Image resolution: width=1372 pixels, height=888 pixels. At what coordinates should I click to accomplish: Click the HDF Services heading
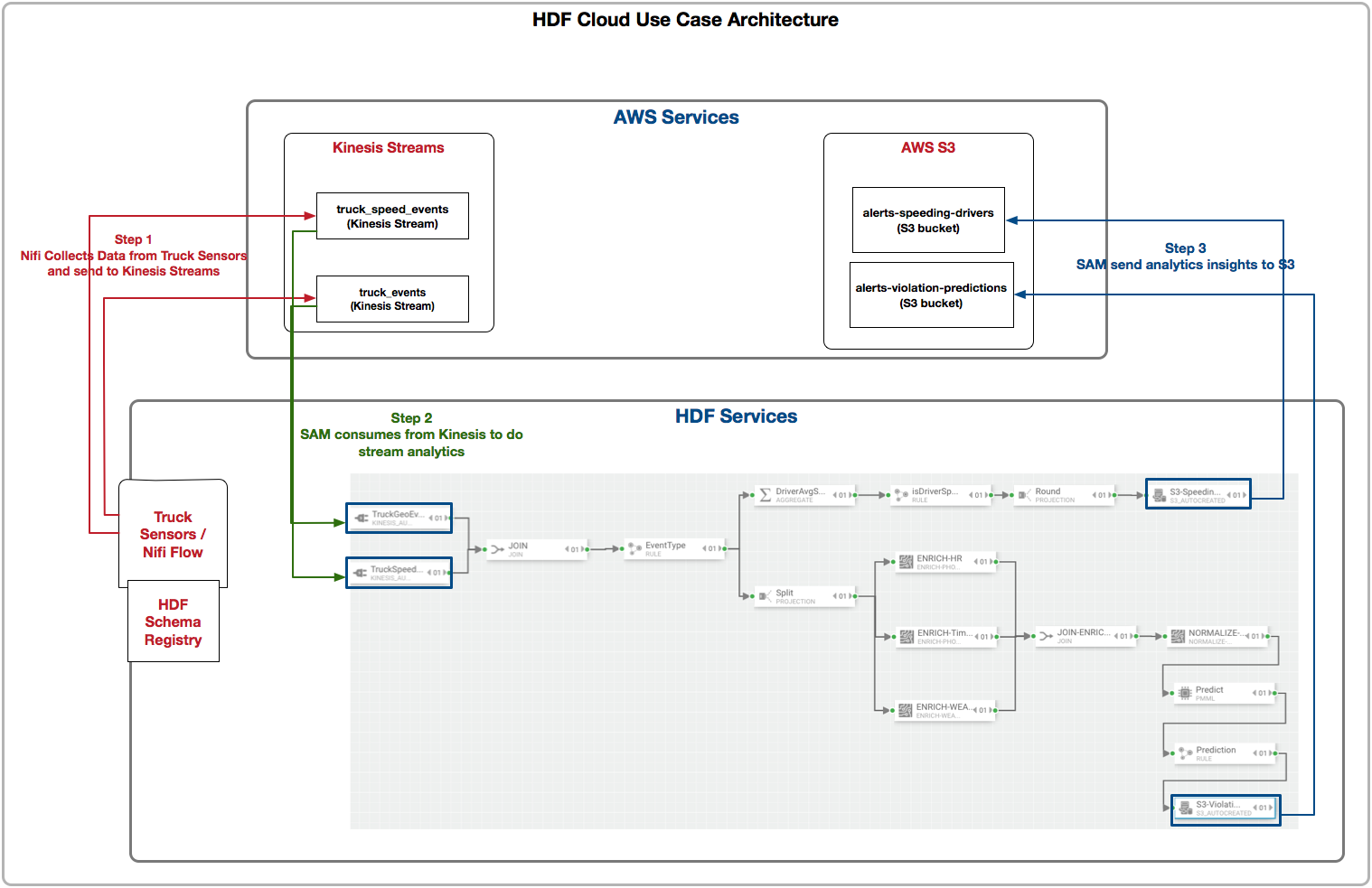737,416
